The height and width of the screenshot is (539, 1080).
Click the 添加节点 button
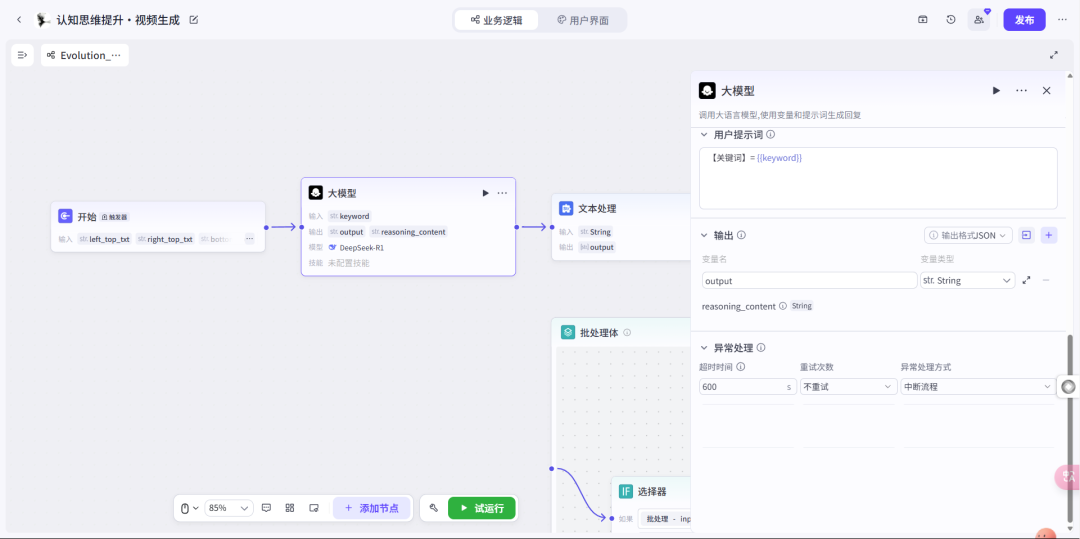[x=371, y=508]
